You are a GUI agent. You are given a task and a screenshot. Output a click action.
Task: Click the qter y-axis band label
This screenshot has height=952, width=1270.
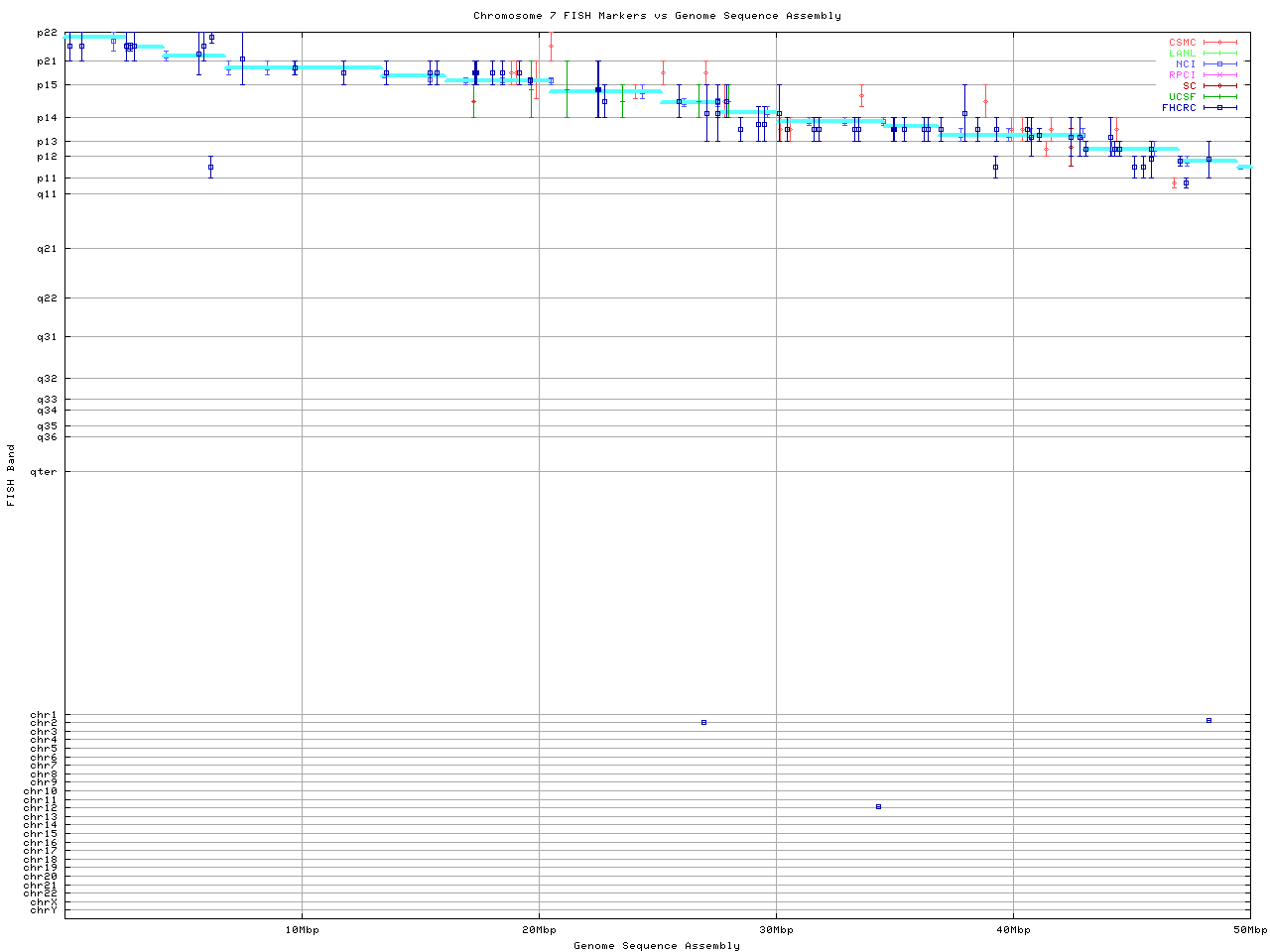tap(44, 472)
